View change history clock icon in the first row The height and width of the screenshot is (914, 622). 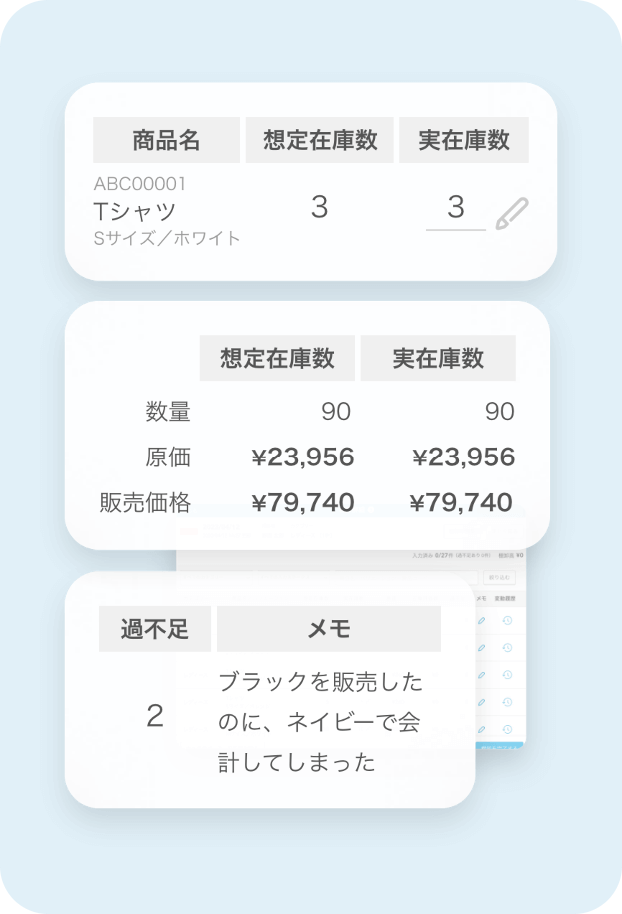point(507,620)
